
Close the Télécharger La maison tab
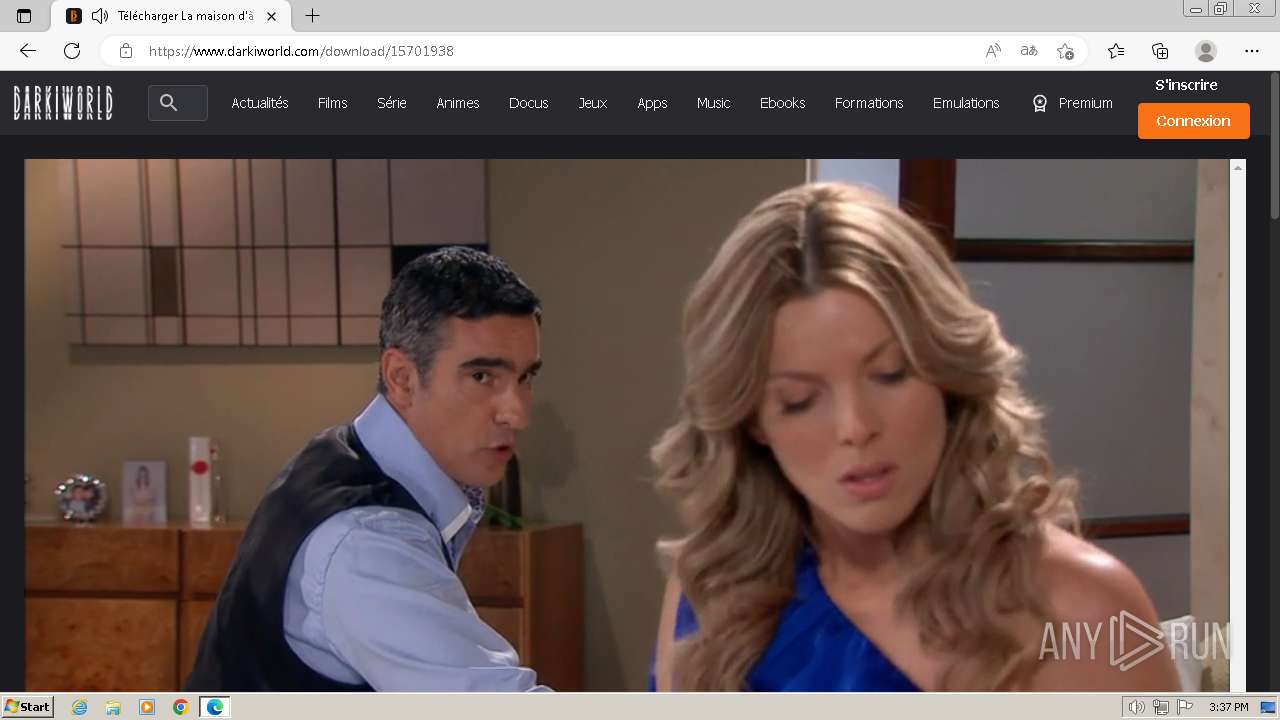(271, 16)
